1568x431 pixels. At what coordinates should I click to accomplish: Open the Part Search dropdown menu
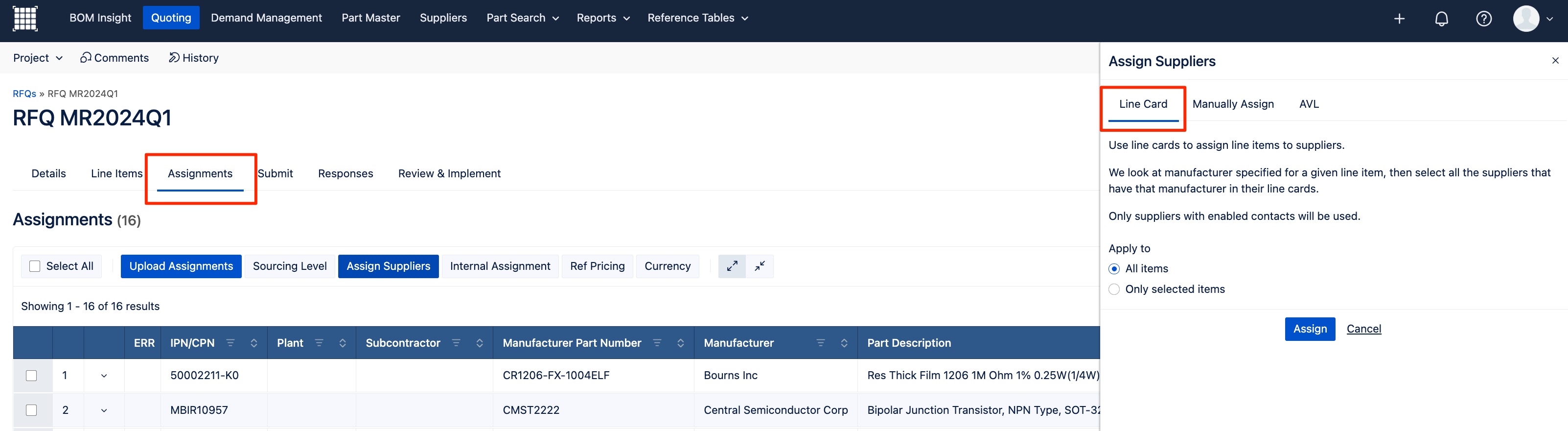pos(522,18)
